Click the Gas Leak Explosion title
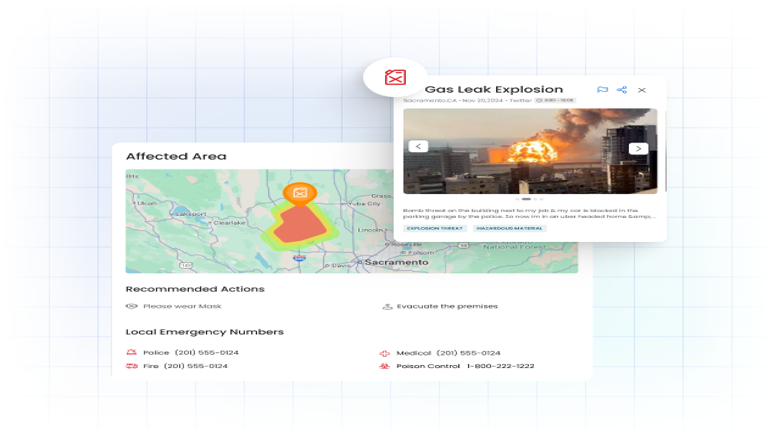 493,89
